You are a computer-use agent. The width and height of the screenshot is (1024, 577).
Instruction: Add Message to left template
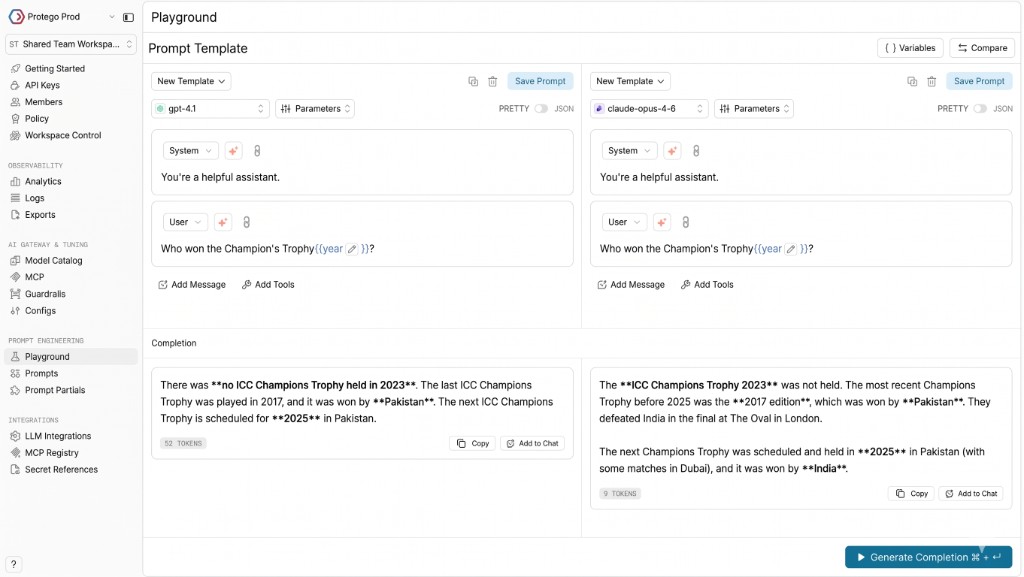click(x=192, y=285)
